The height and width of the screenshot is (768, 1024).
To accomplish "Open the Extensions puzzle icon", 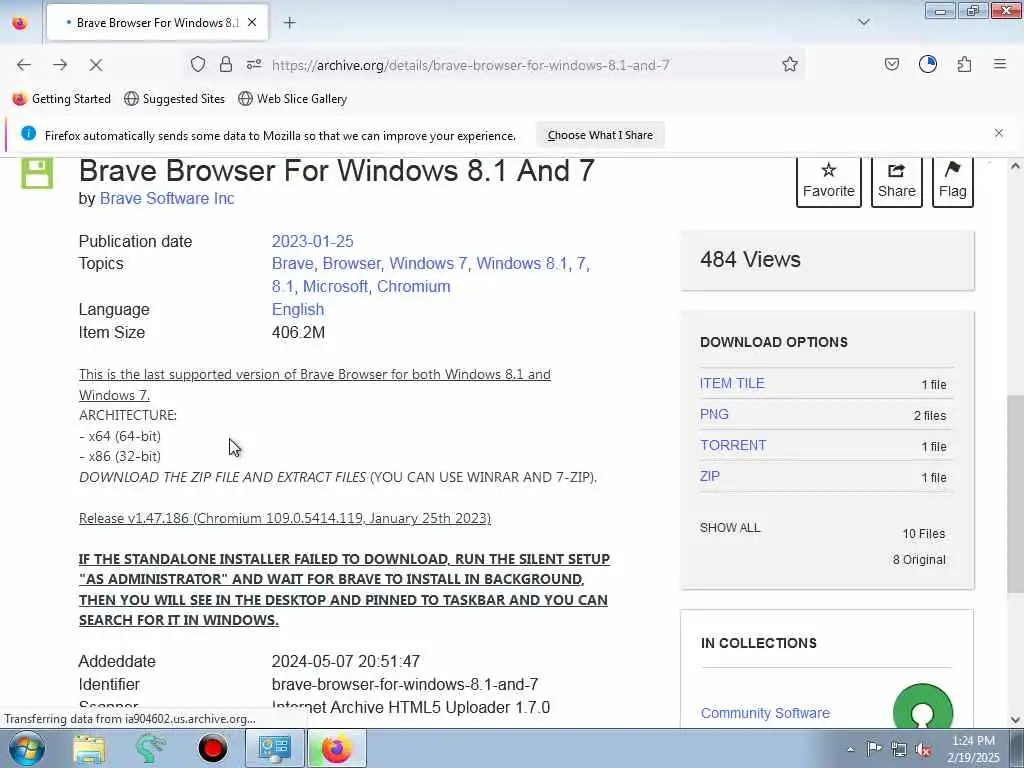I will pyautogui.click(x=964, y=64).
